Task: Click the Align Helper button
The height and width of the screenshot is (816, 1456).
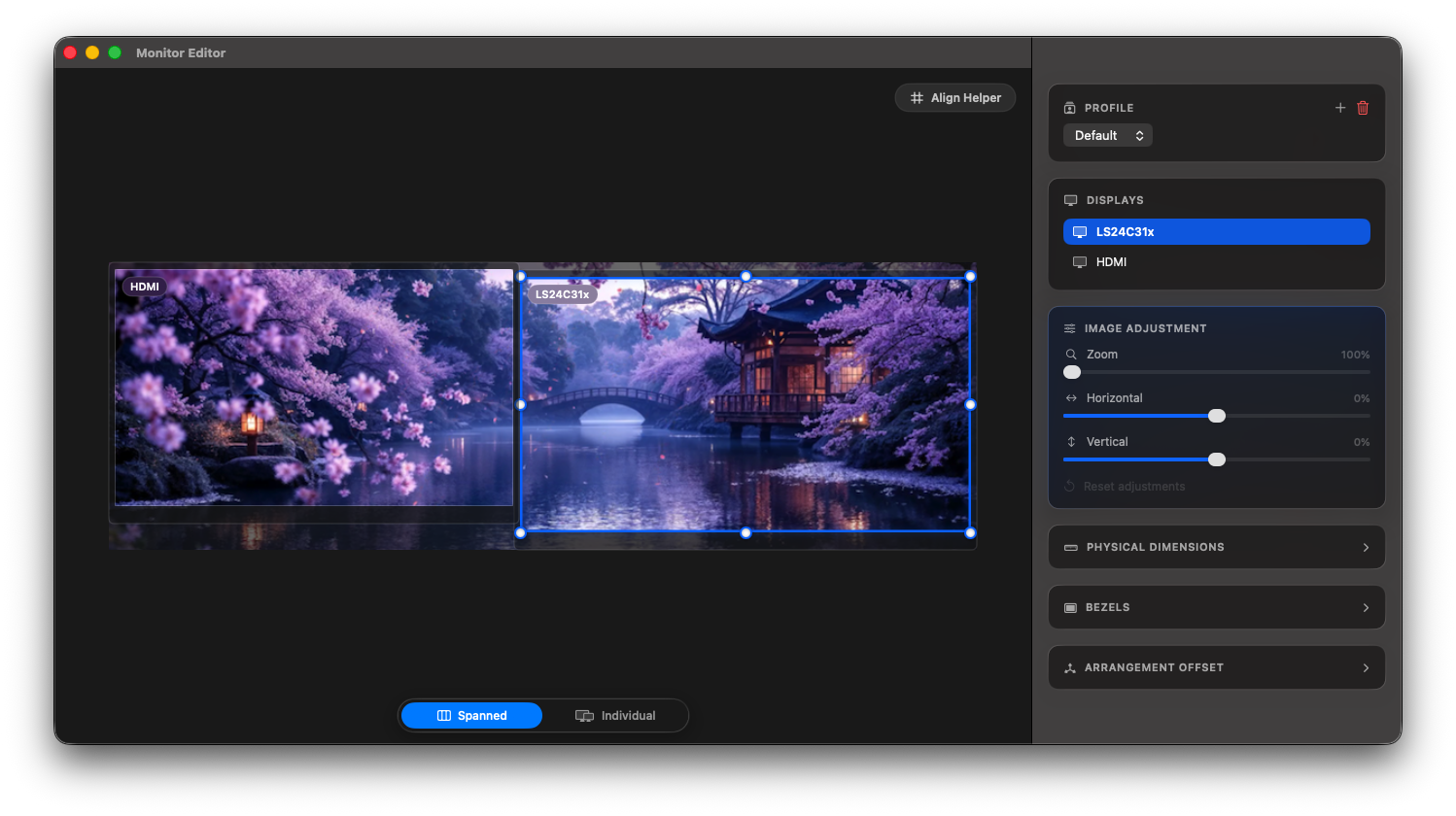Action: coord(955,98)
